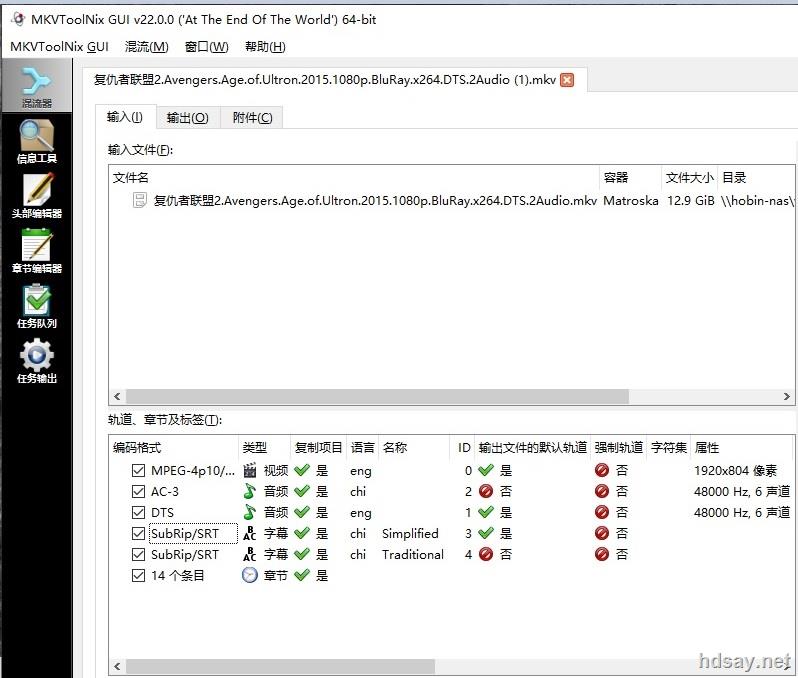
Task: Sort tracks by 语言 column header
Action: [362, 447]
